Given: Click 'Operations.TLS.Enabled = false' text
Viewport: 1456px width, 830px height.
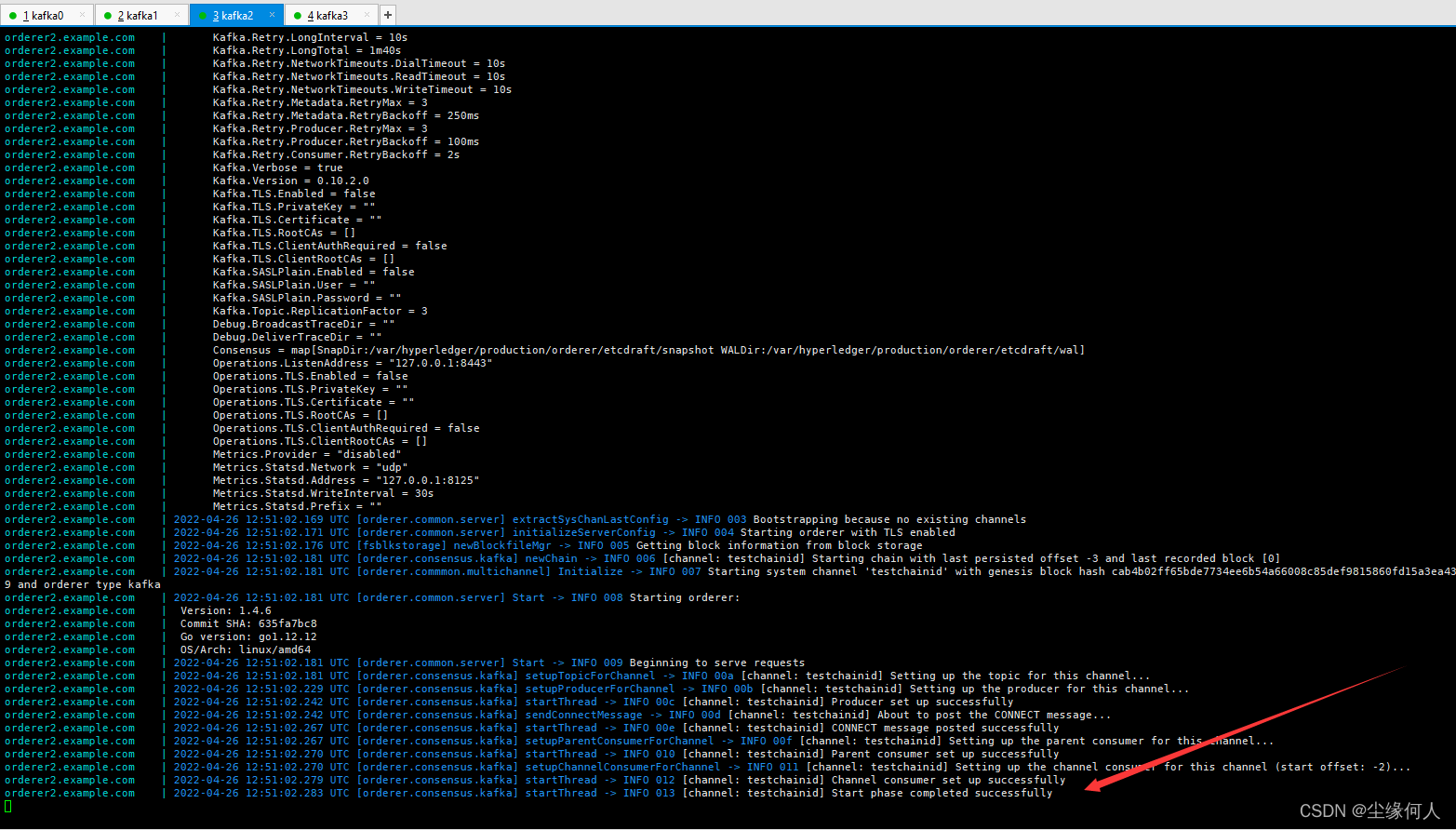Looking at the screenshot, I should point(310,376).
